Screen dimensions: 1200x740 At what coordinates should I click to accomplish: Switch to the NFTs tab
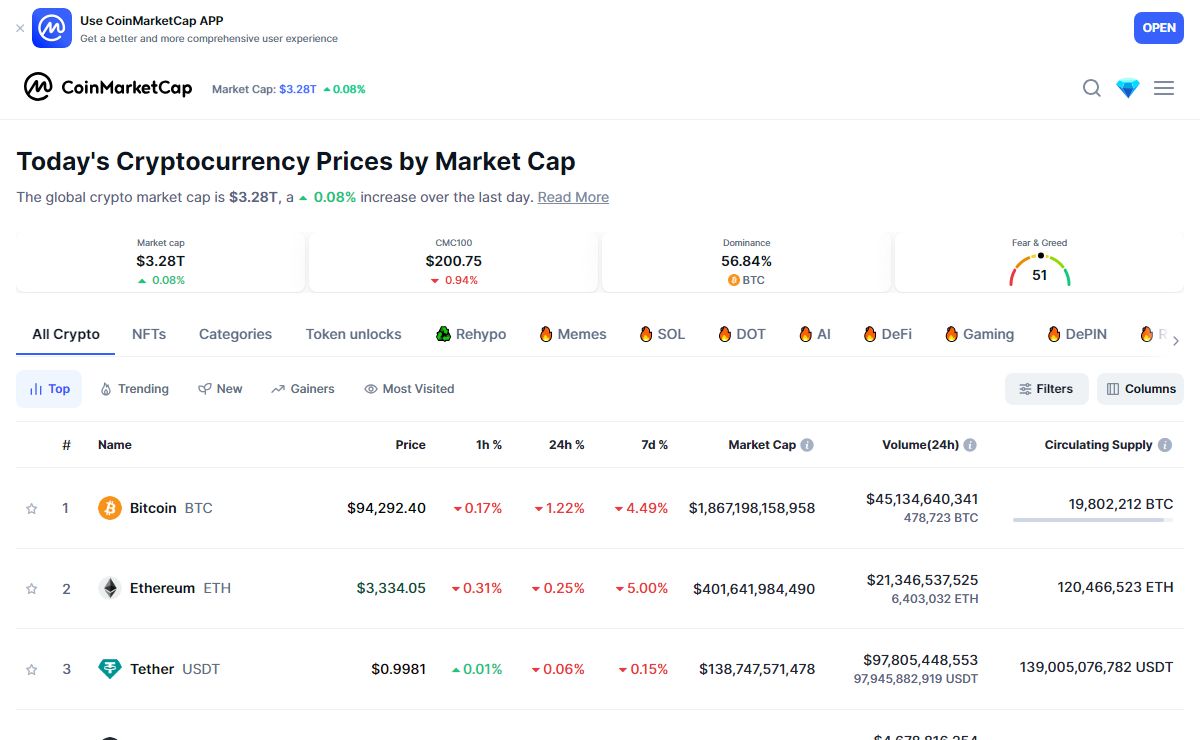pos(149,334)
